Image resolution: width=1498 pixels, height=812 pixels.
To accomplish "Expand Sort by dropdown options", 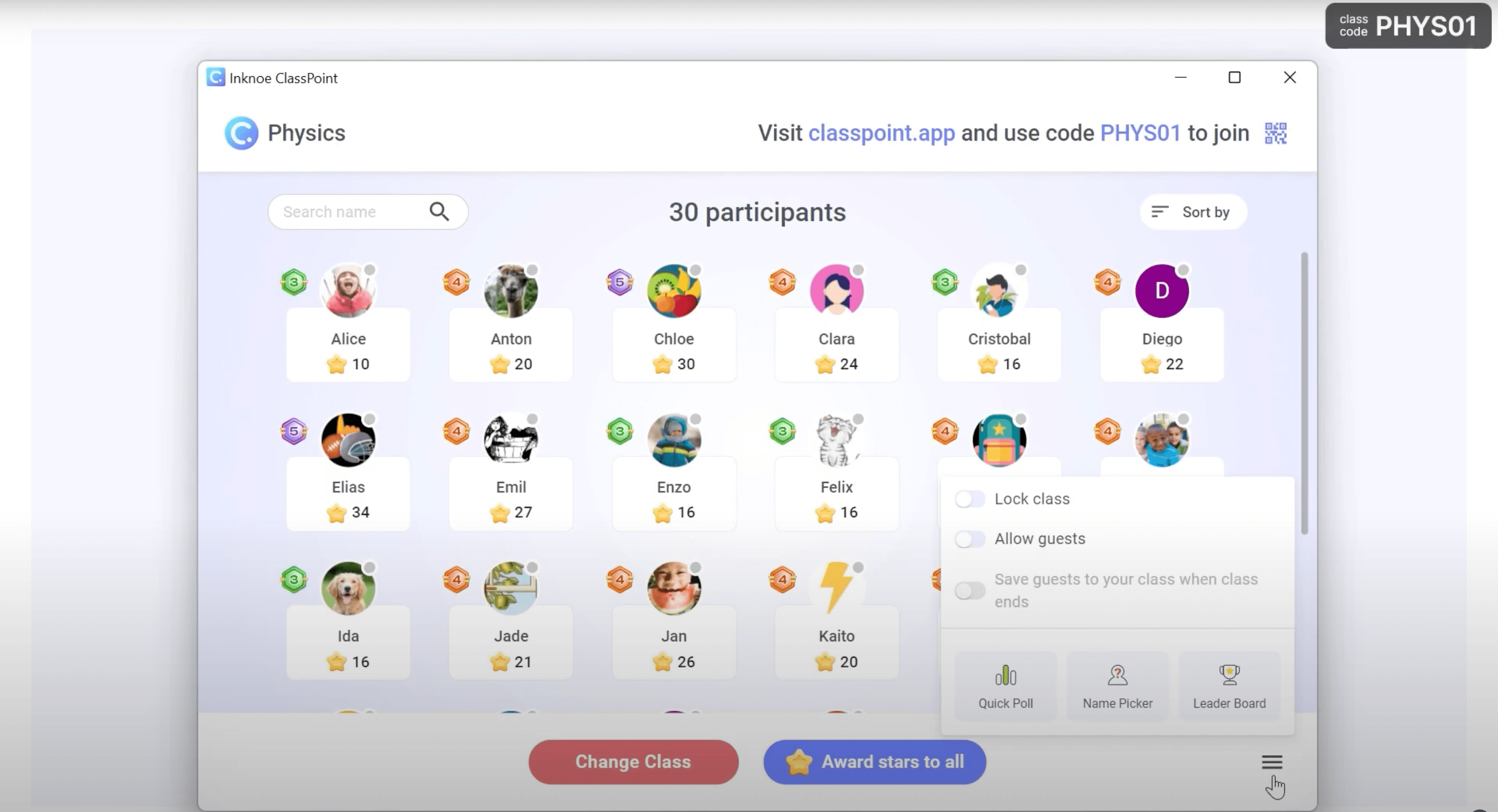I will (x=1192, y=211).
